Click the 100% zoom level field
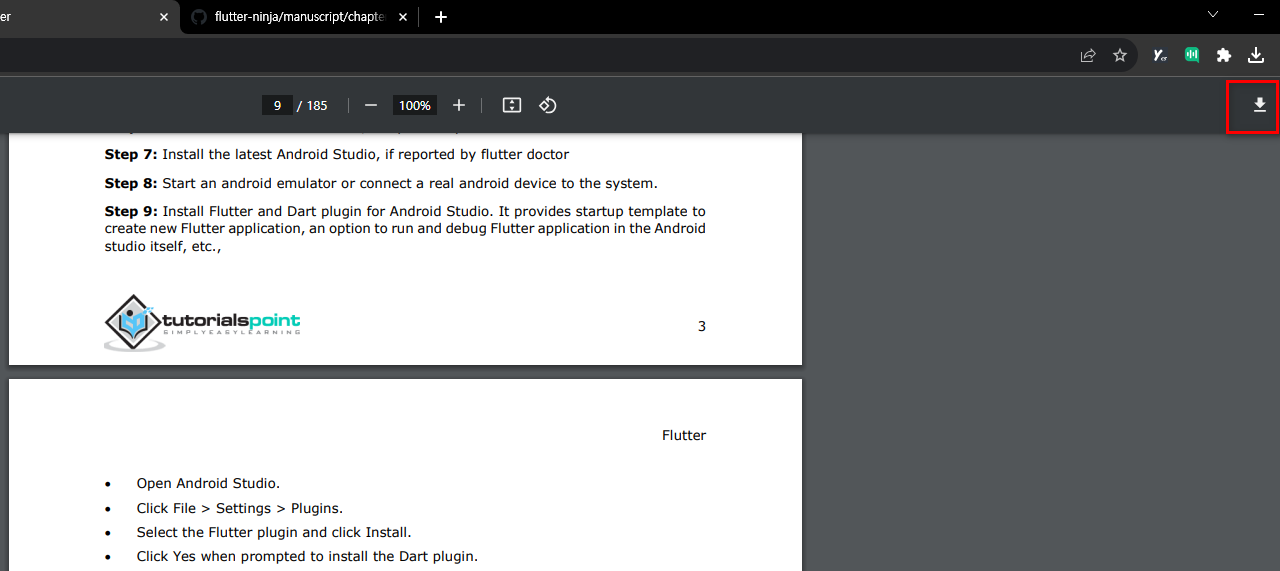1280x571 pixels. click(414, 105)
